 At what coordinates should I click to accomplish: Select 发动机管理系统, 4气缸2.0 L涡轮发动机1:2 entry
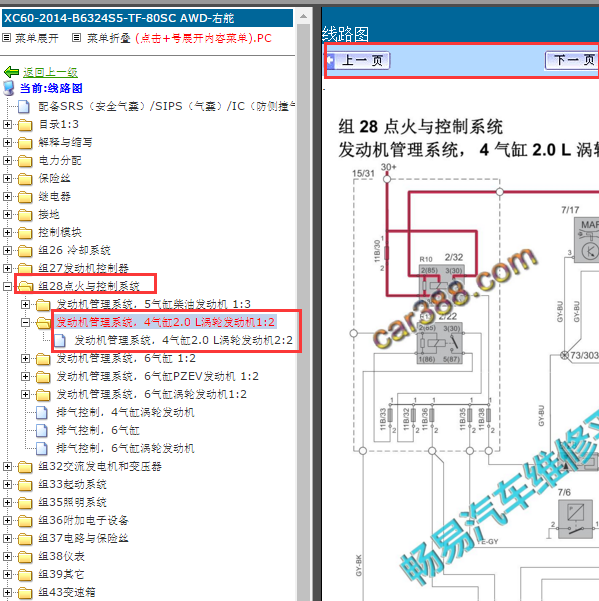(x=166, y=322)
